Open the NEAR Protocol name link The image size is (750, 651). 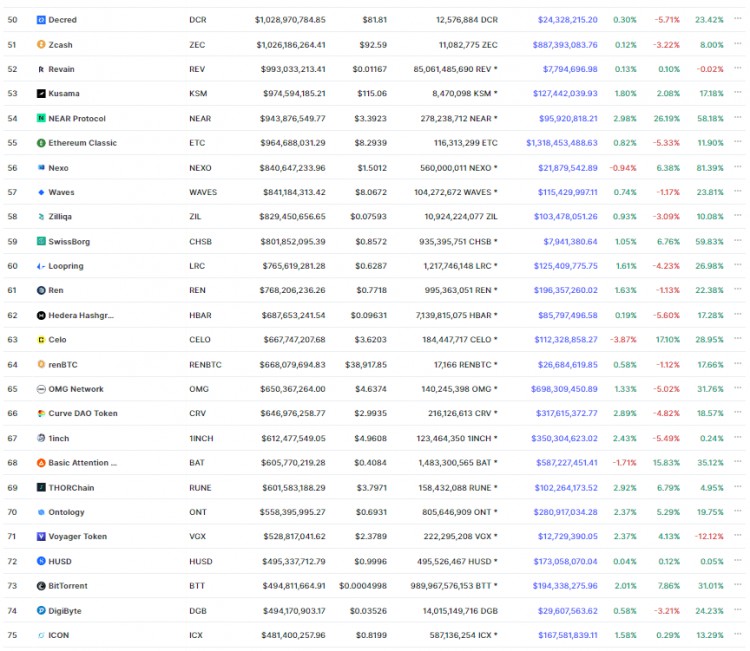coord(77,118)
